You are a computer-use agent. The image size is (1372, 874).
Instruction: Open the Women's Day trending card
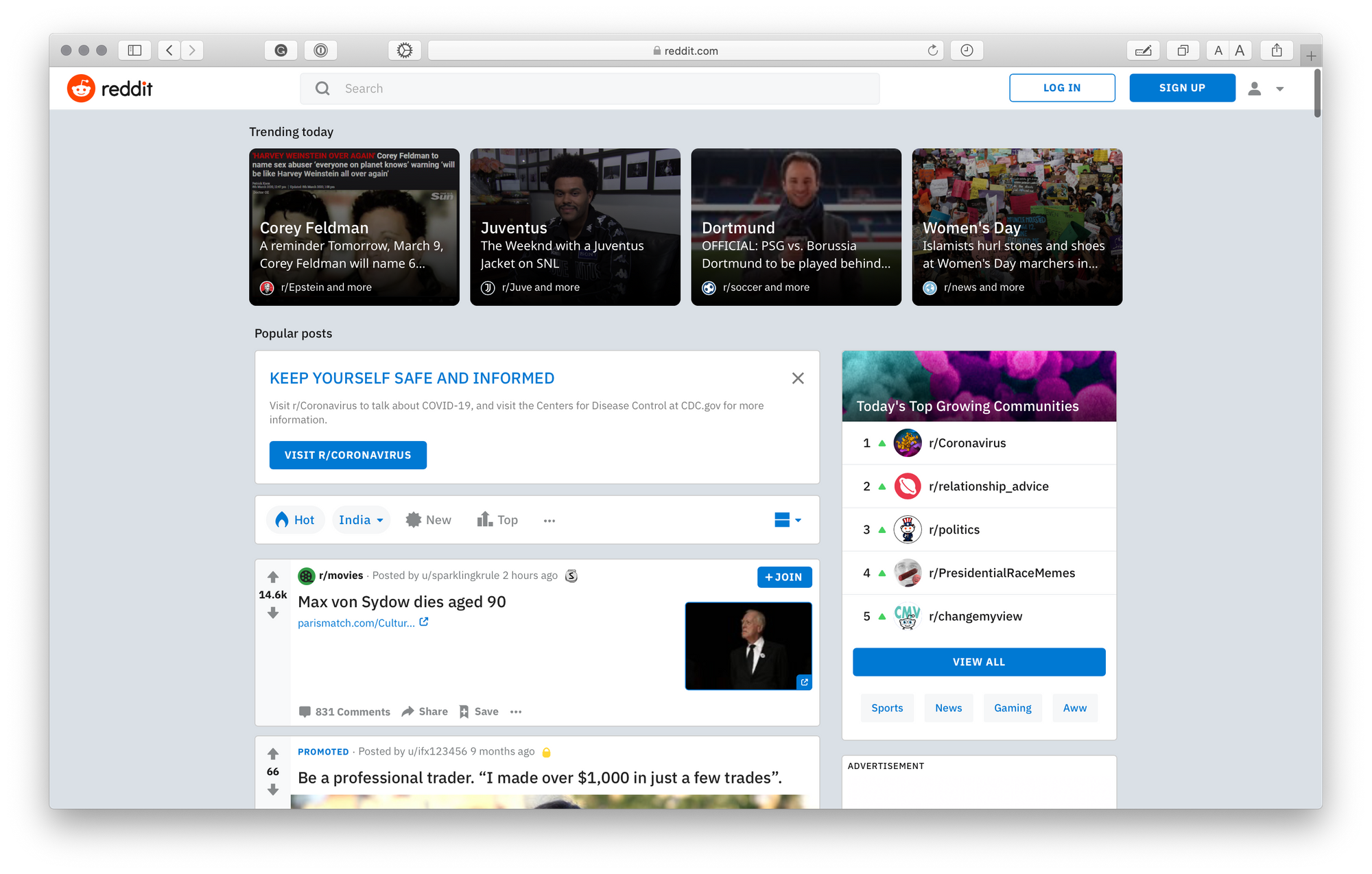click(1017, 227)
